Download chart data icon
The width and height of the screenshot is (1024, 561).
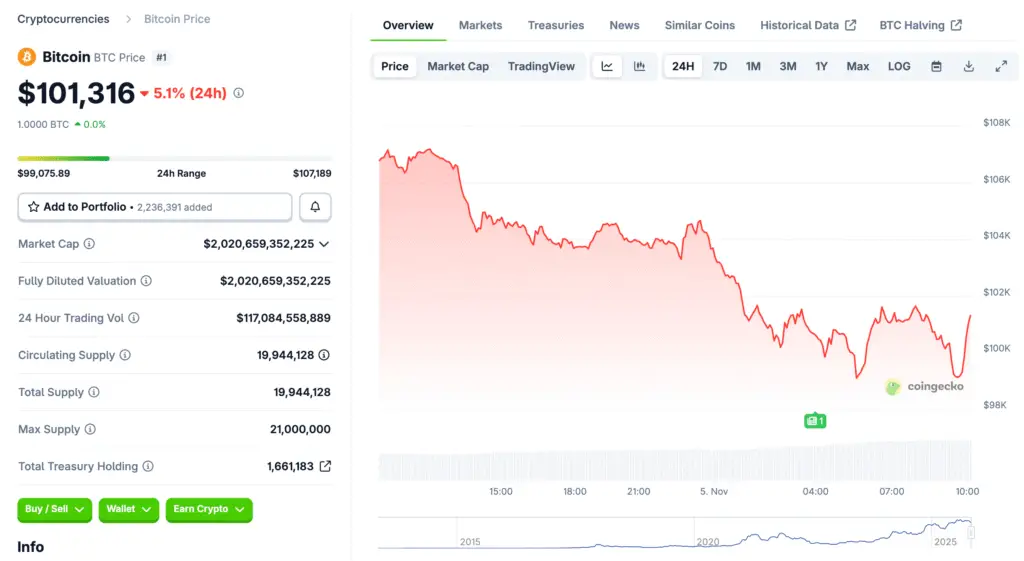[x=968, y=67]
